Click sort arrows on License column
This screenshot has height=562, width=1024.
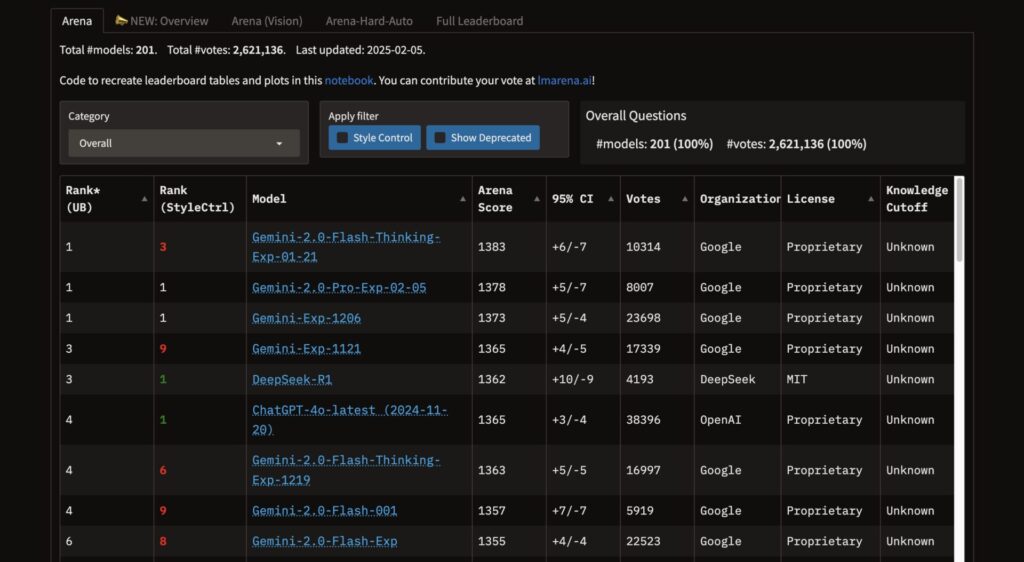coord(870,199)
